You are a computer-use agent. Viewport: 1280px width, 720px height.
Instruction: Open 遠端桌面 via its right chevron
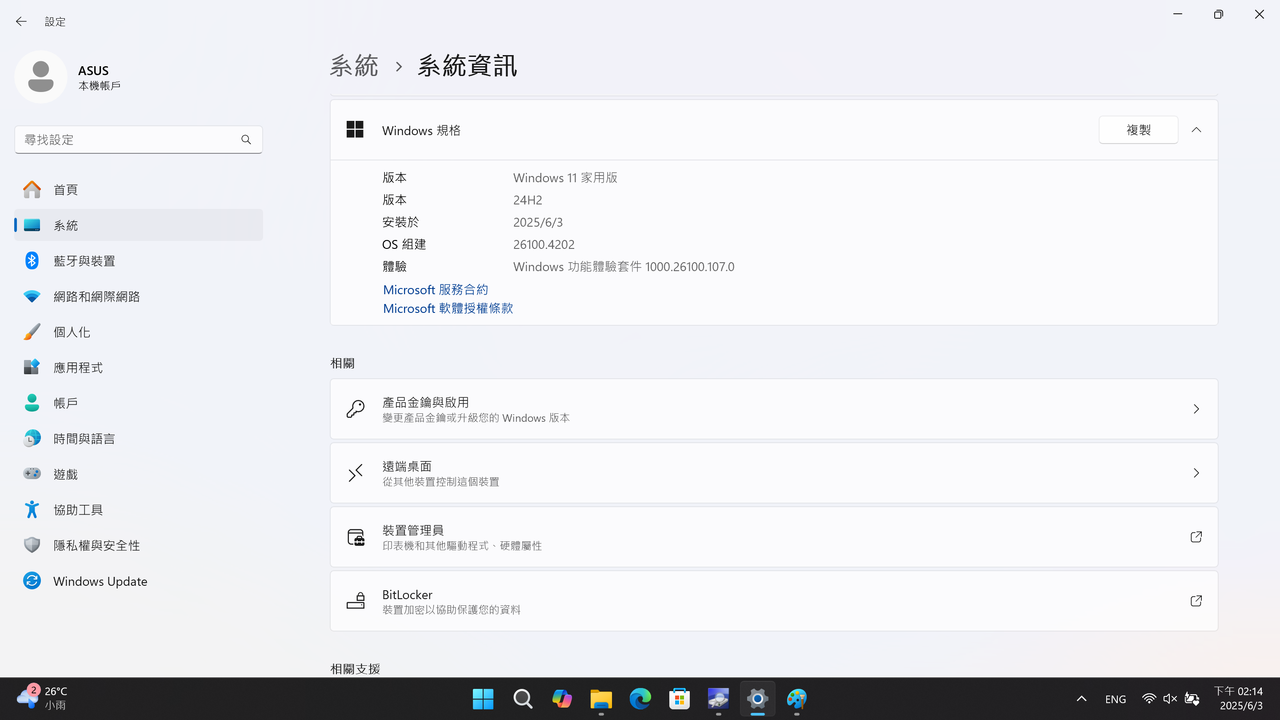pos(1196,473)
